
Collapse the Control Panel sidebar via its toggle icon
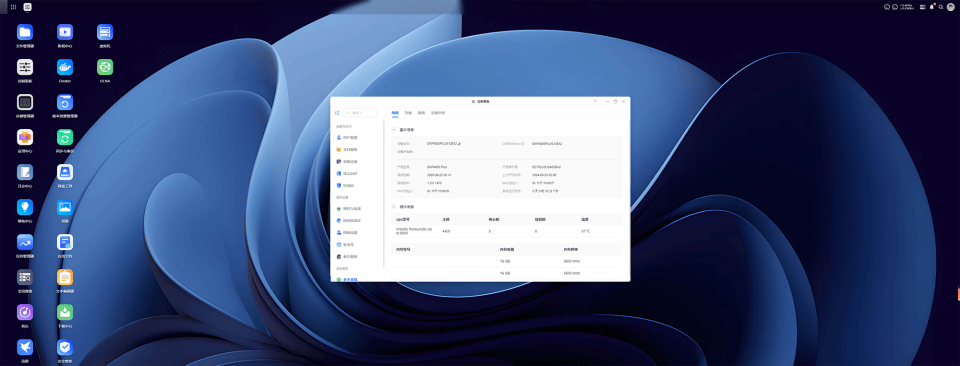(337, 113)
